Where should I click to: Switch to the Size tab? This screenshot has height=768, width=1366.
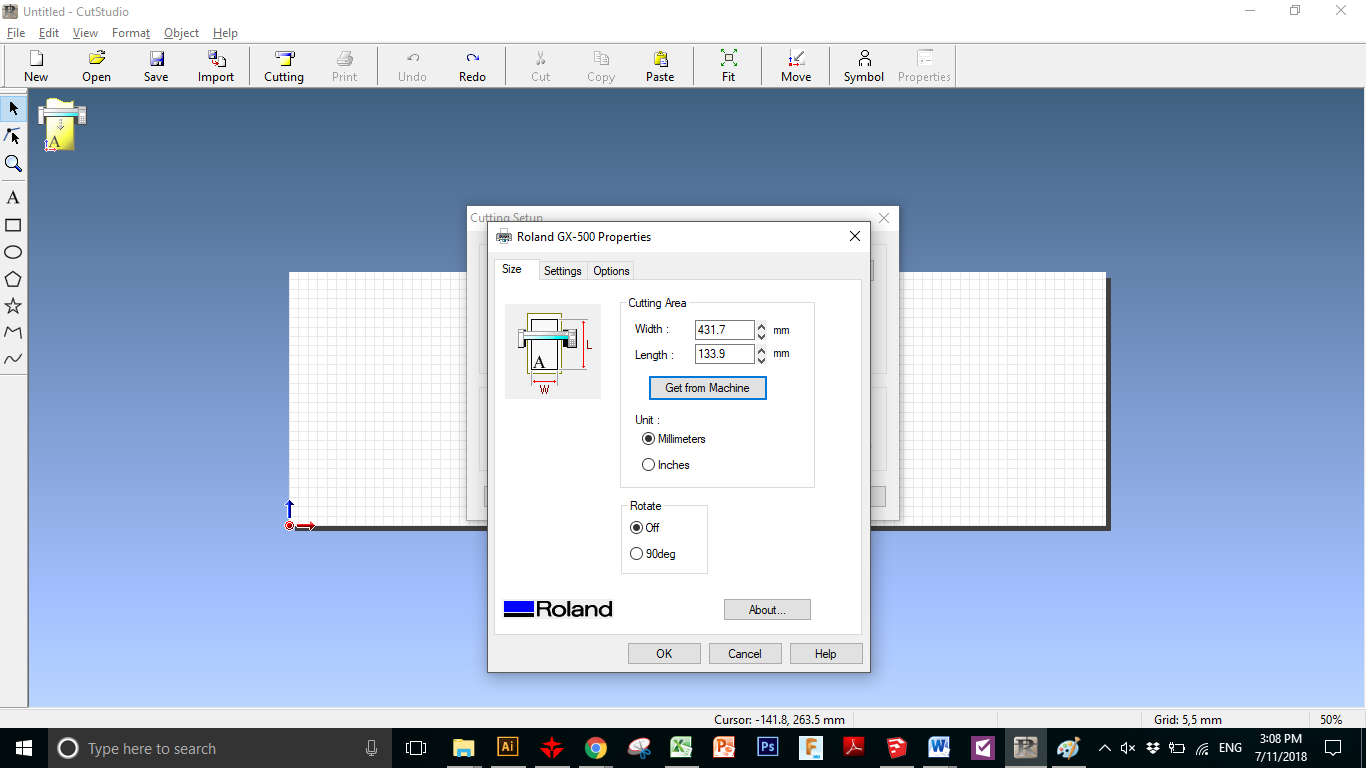click(512, 269)
